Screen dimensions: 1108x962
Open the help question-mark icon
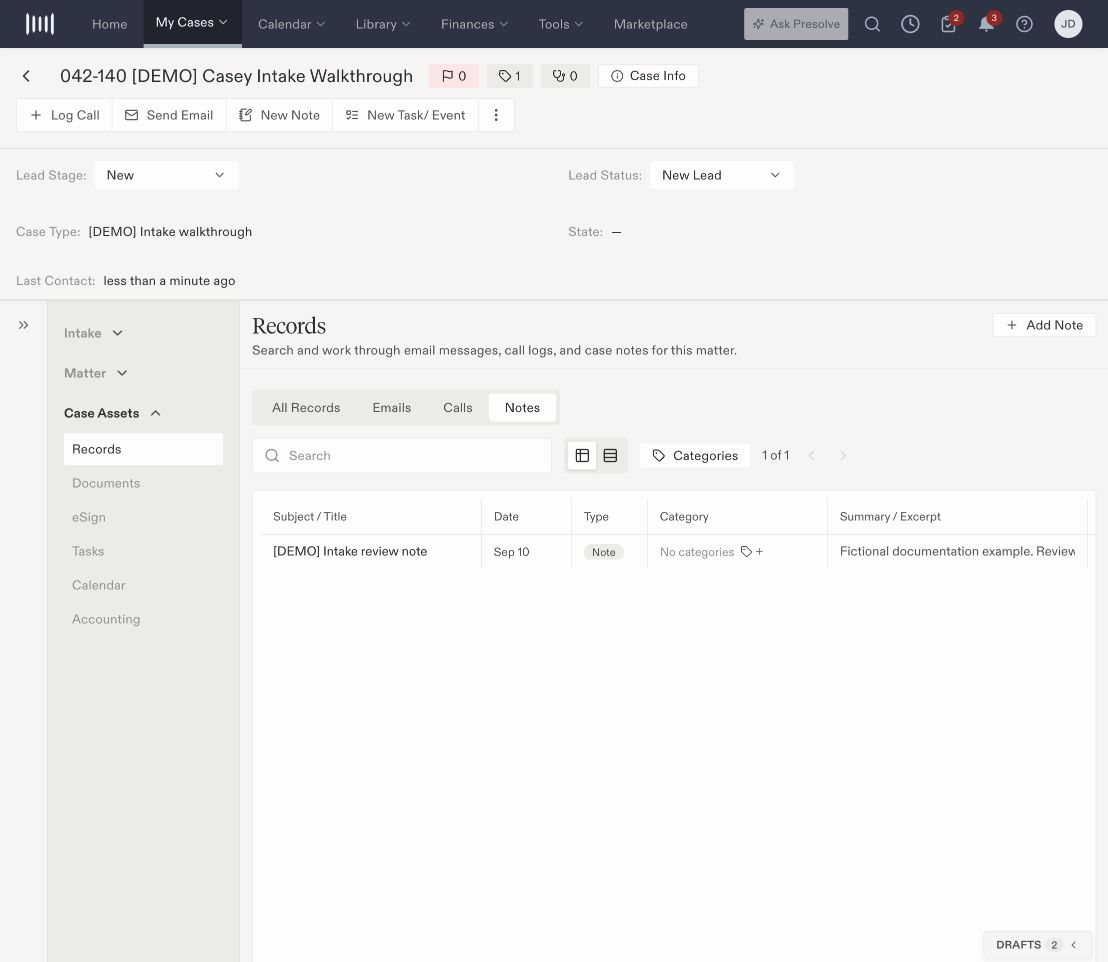click(1024, 24)
